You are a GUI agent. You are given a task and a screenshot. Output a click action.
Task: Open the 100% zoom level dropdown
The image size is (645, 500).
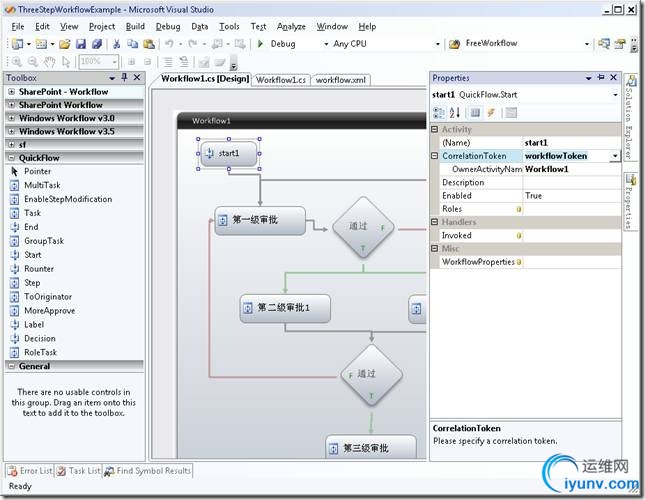[x=114, y=62]
